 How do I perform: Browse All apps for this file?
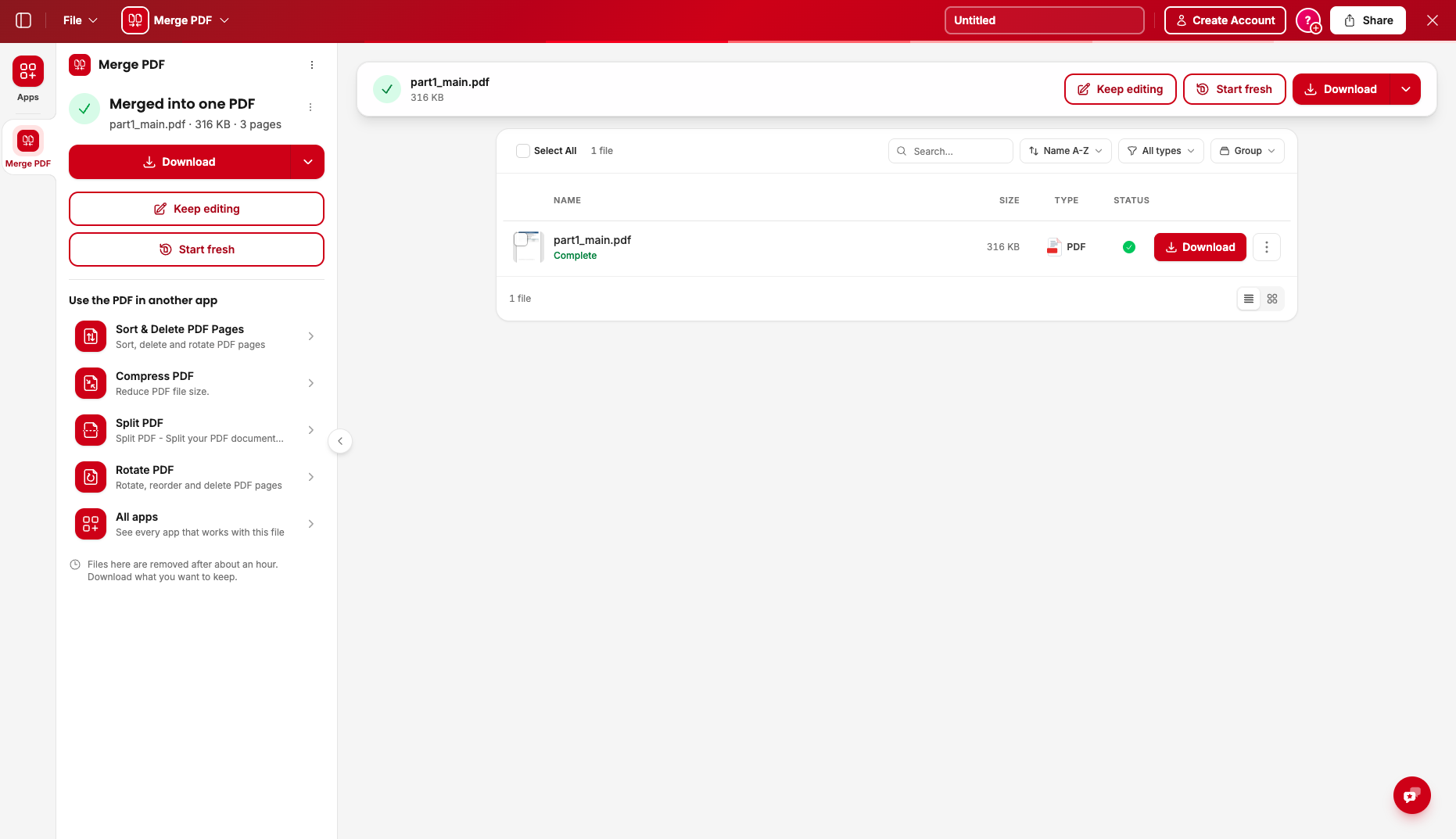tap(196, 524)
